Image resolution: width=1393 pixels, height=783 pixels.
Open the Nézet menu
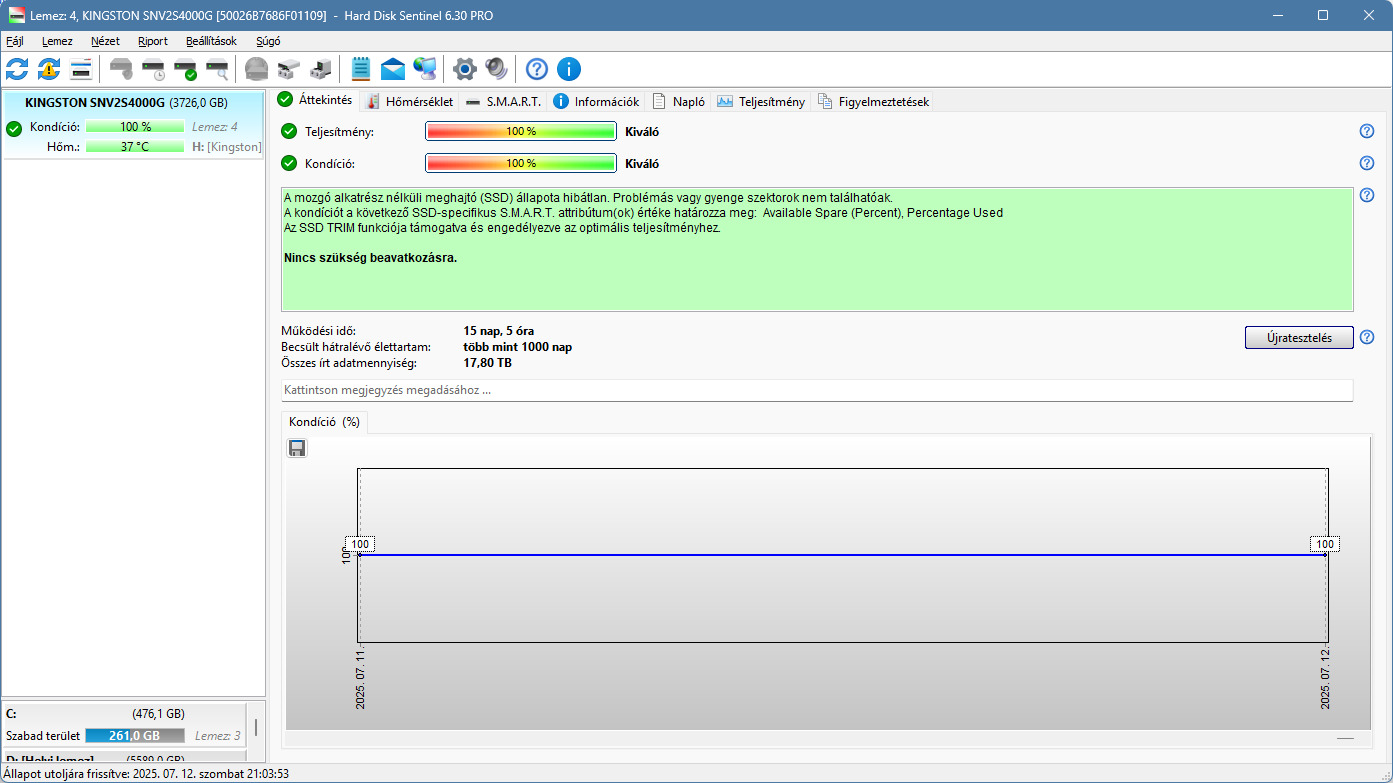point(105,41)
